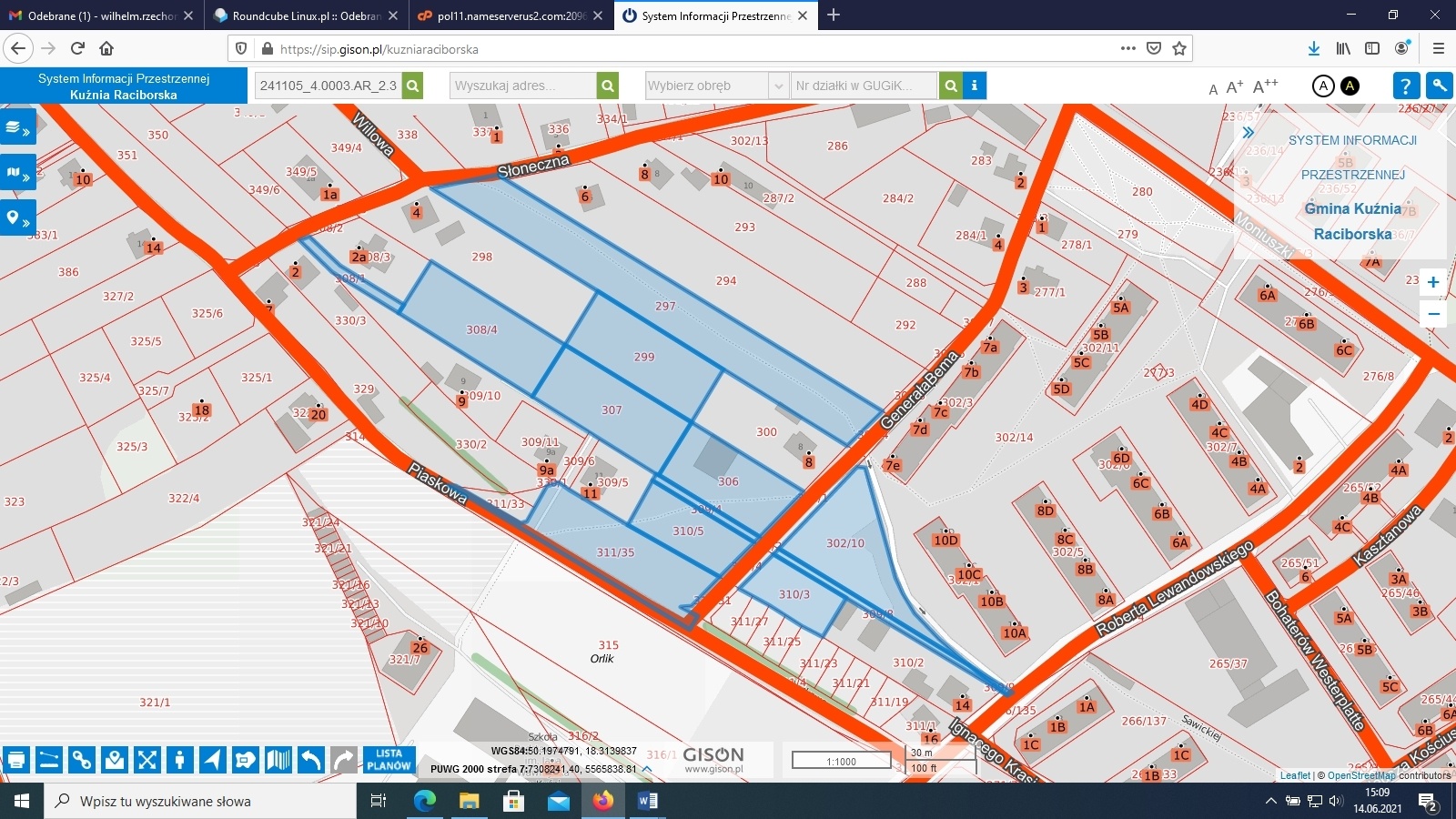The width and height of the screenshot is (1456, 819).
Task: Open the print tool in the bottom toolbar
Action: pos(15,760)
